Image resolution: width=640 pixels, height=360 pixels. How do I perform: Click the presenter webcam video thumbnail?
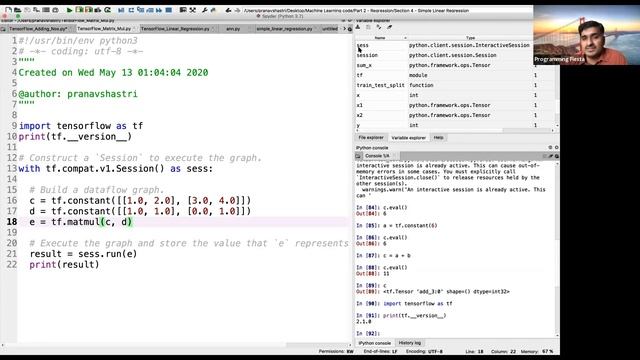(587, 35)
